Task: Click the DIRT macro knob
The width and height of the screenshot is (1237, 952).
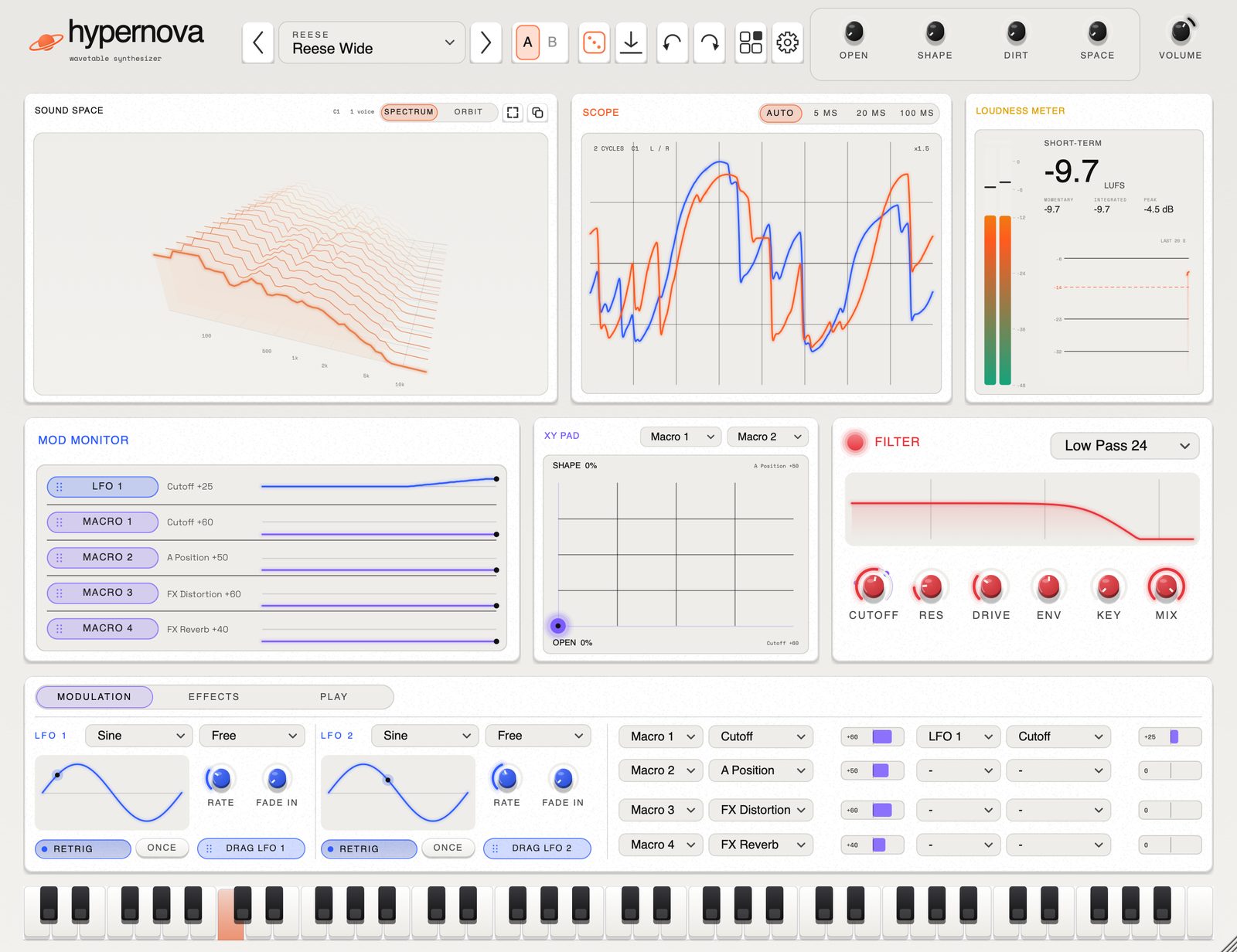Action: 1016,32
